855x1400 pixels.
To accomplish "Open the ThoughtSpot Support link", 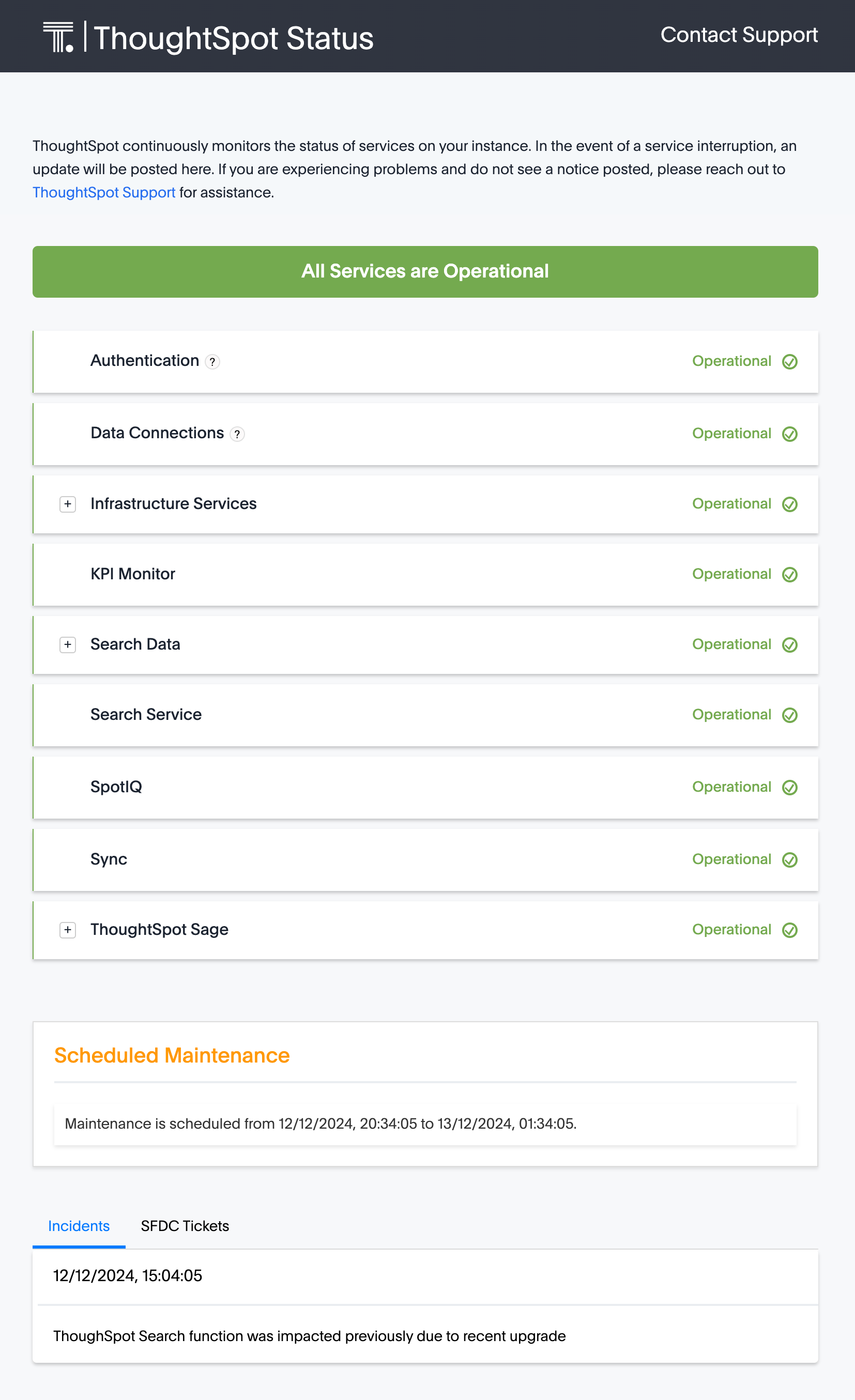I will 103,193.
